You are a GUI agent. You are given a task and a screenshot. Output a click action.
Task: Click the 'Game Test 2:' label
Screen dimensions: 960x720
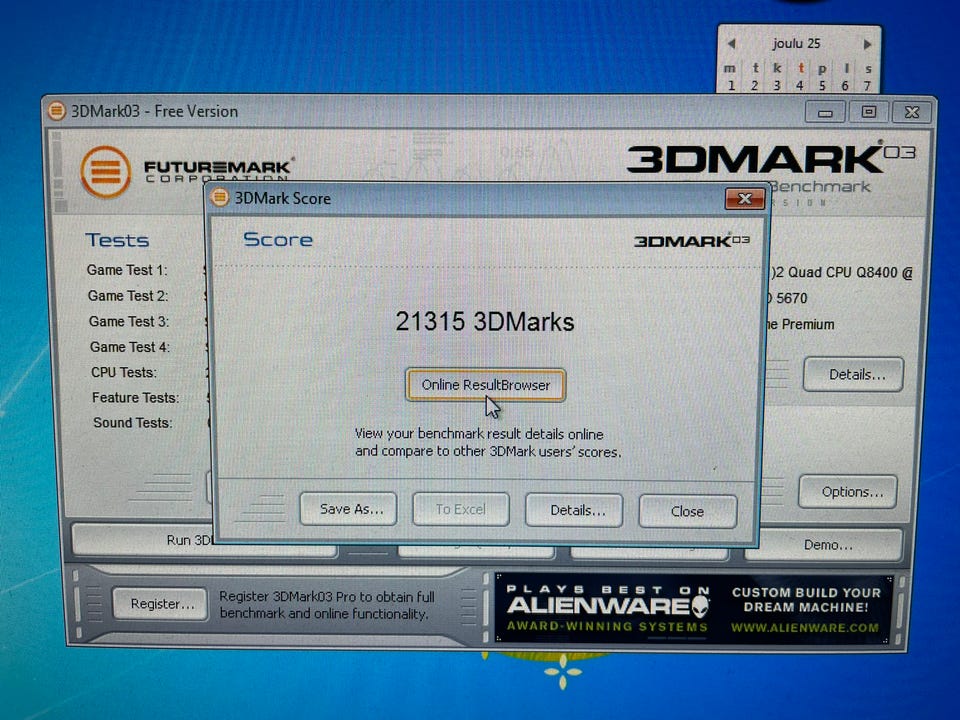pyautogui.click(x=128, y=296)
